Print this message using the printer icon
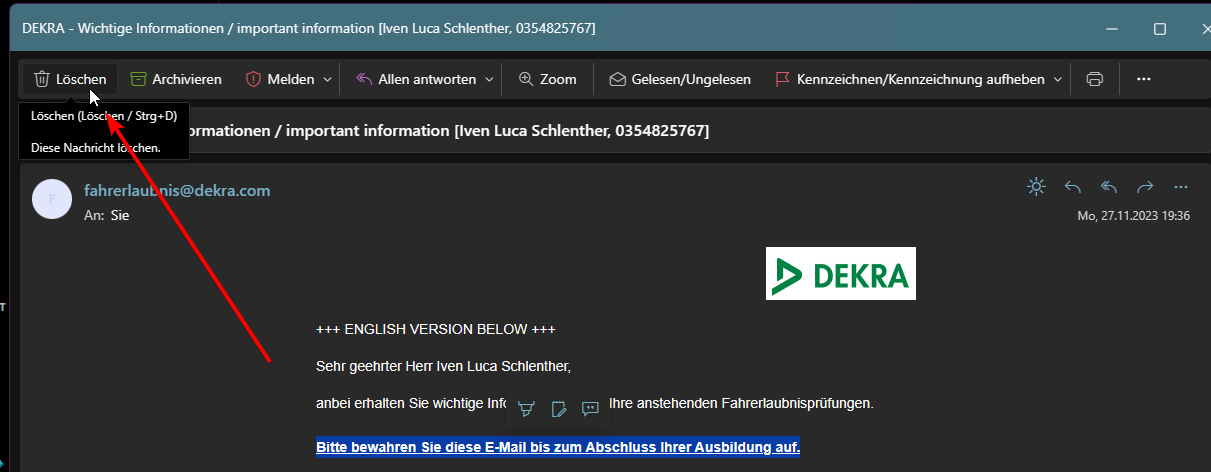Image resolution: width=1211 pixels, height=472 pixels. [1095, 79]
